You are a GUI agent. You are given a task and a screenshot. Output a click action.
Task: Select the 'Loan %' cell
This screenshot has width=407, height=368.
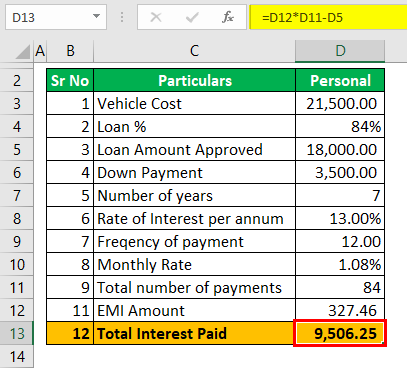tap(195, 127)
